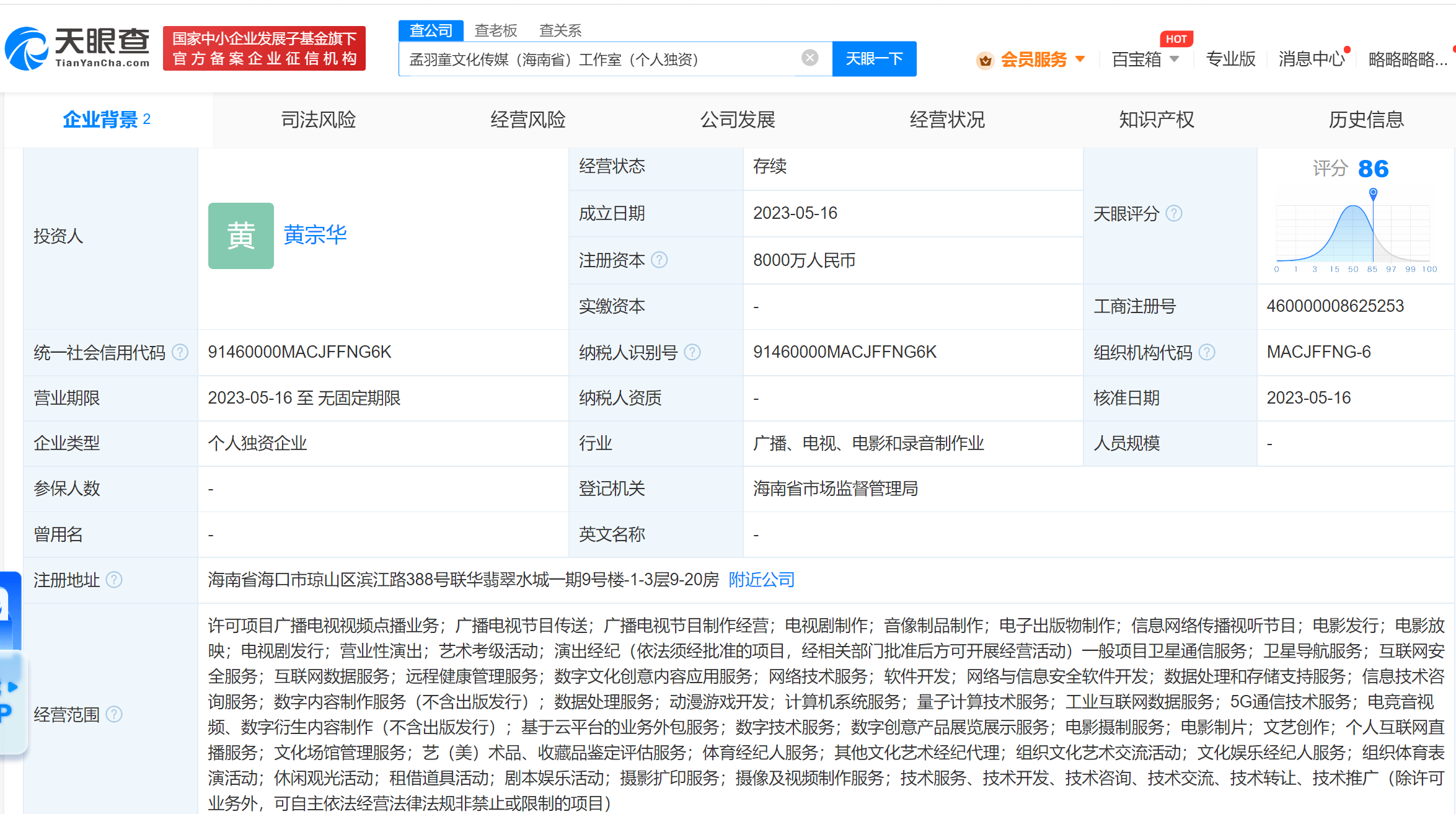Switch to 查老板 search tab
The image size is (1456, 814).
[495, 30]
